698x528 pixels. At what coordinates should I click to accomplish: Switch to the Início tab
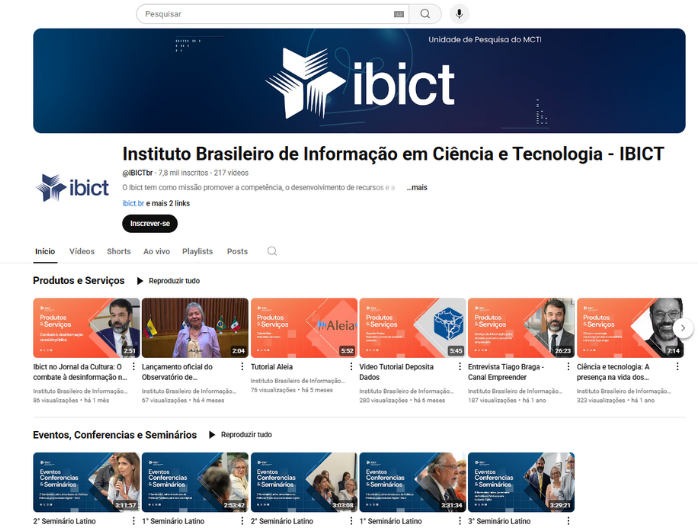[45, 251]
